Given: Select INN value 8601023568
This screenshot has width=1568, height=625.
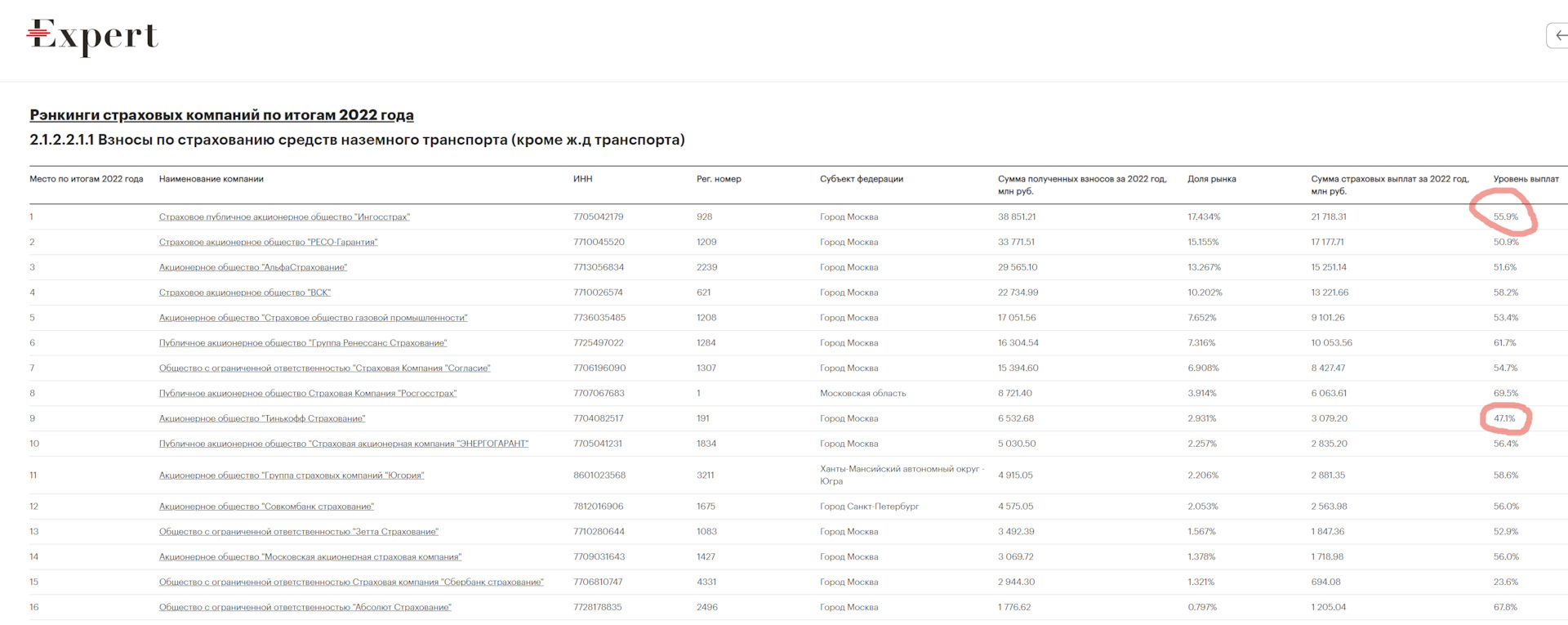Looking at the screenshot, I should (599, 475).
